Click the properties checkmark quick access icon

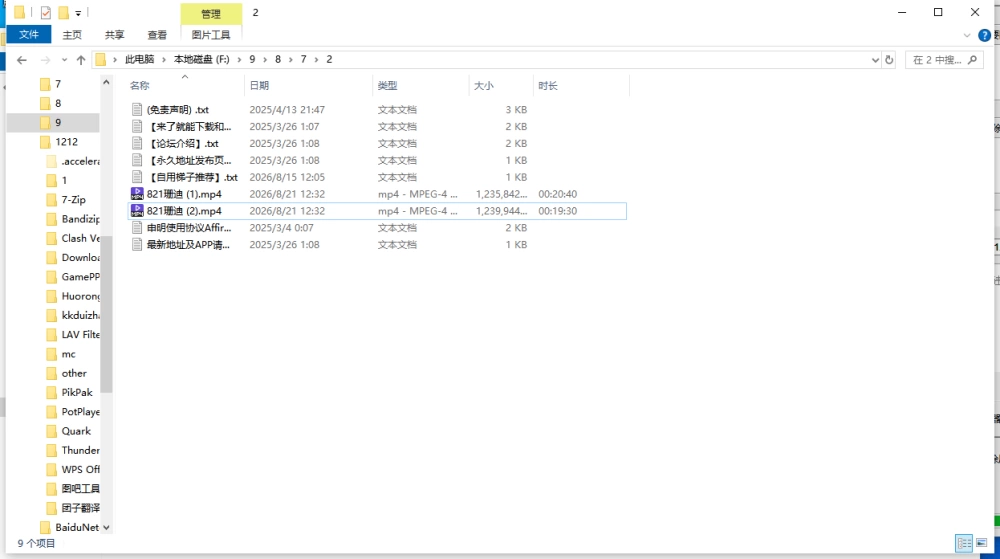point(45,12)
